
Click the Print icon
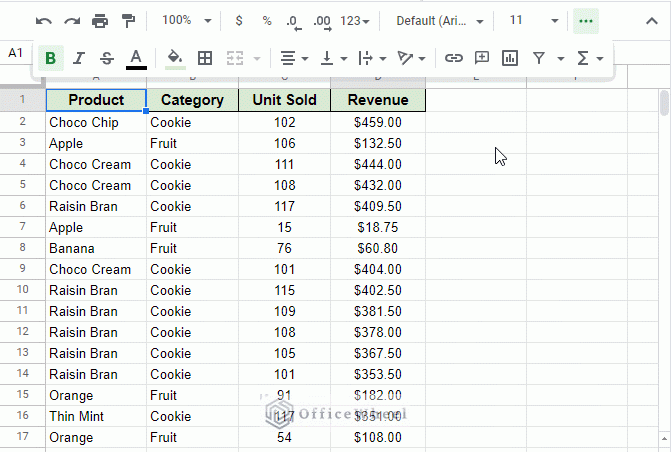click(100, 21)
